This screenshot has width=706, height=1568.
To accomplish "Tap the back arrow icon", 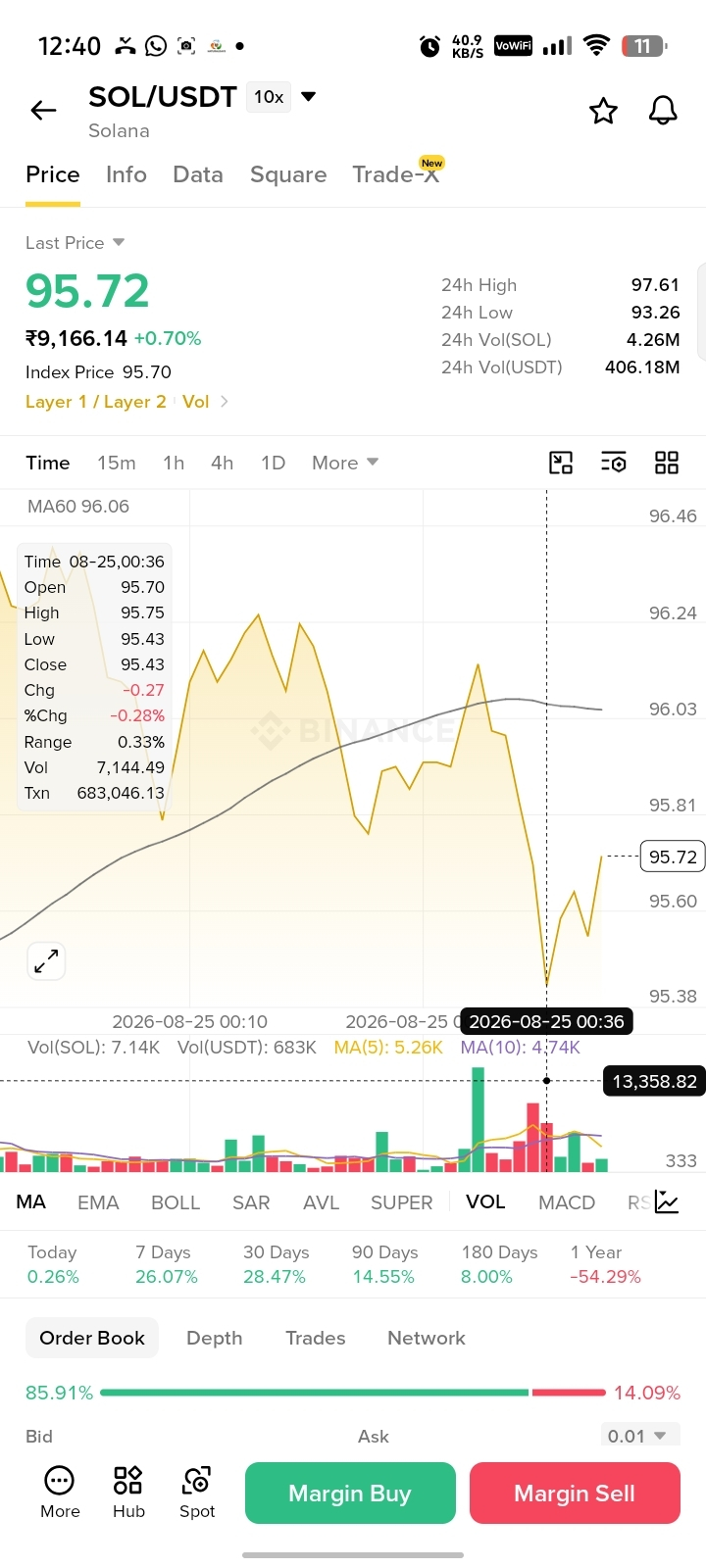I will [x=43, y=111].
